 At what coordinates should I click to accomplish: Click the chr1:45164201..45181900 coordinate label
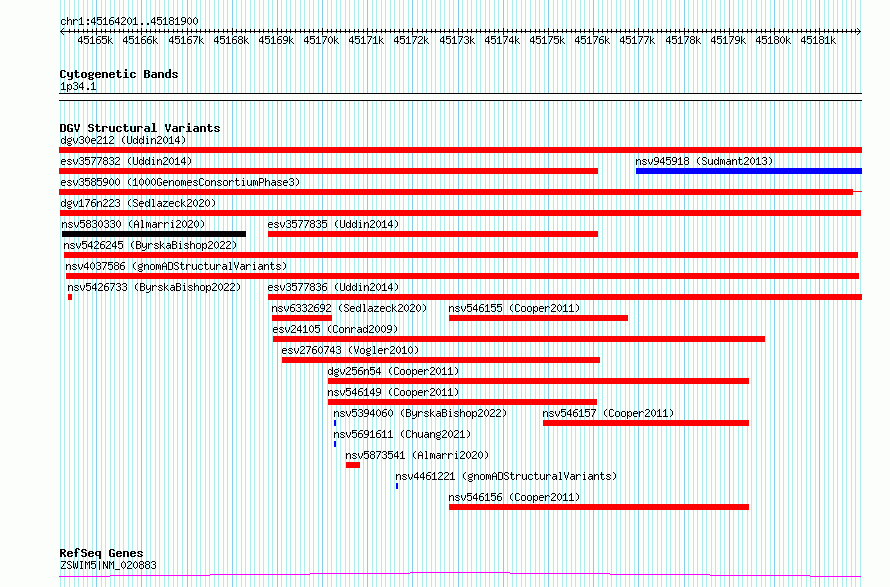pos(129,21)
